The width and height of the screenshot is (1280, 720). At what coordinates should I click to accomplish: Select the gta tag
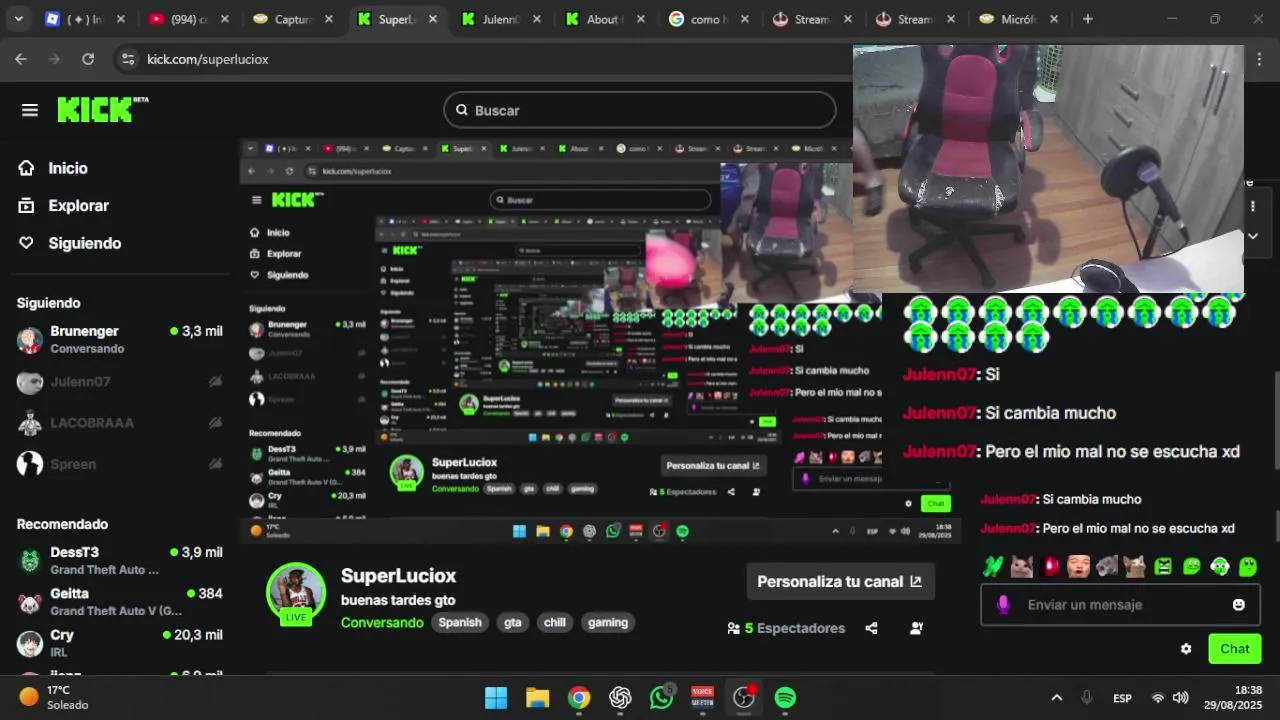pos(513,622)
